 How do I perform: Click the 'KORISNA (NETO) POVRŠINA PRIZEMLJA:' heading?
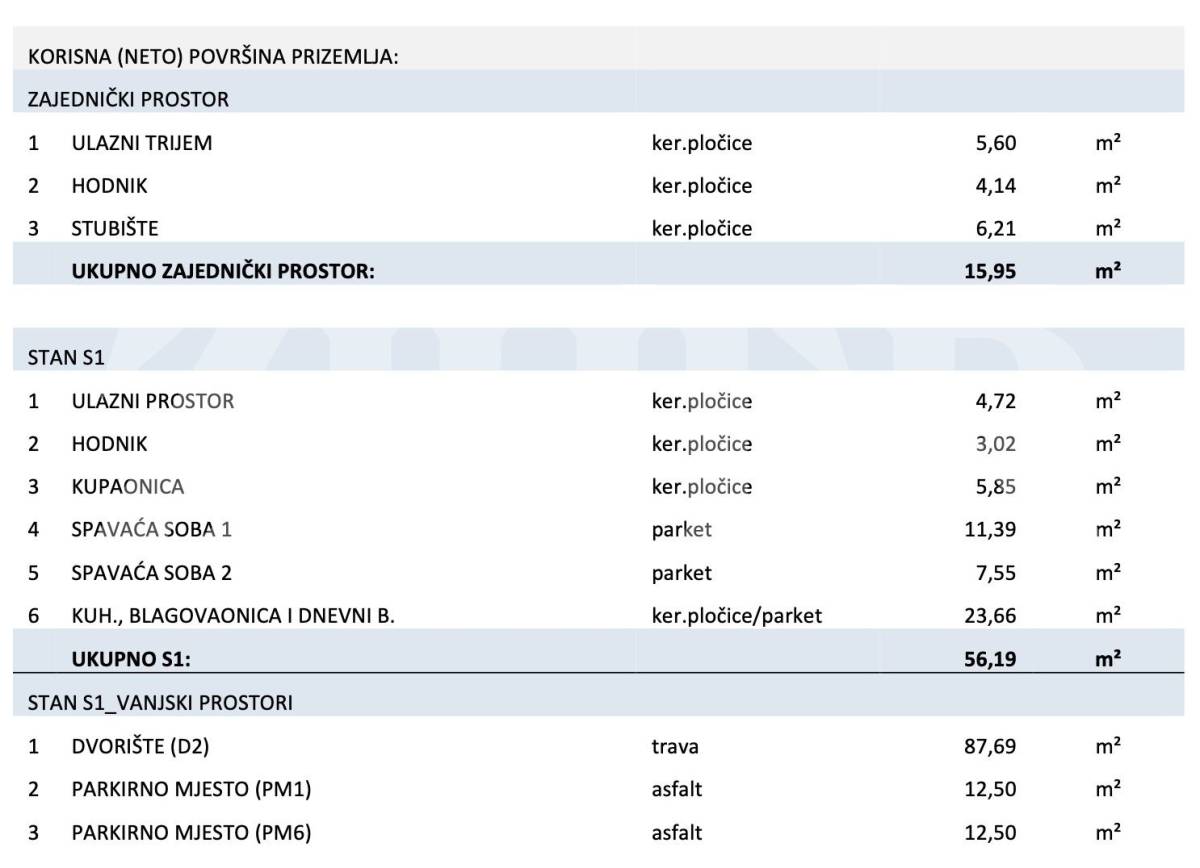pos(213,57)
